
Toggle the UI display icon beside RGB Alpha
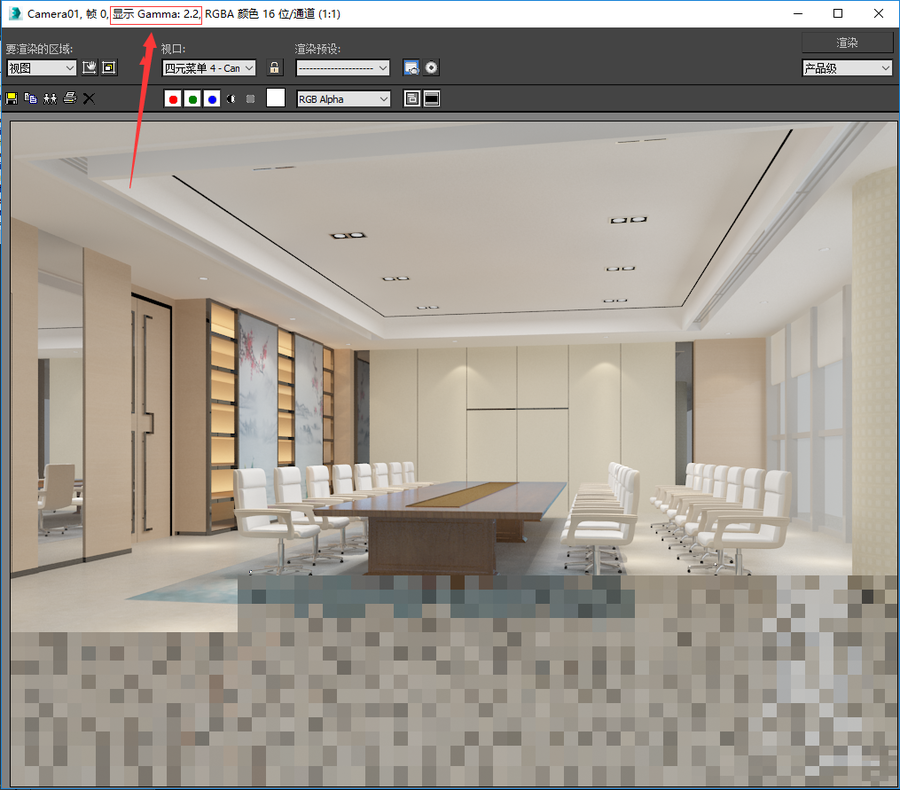[432, 99]
